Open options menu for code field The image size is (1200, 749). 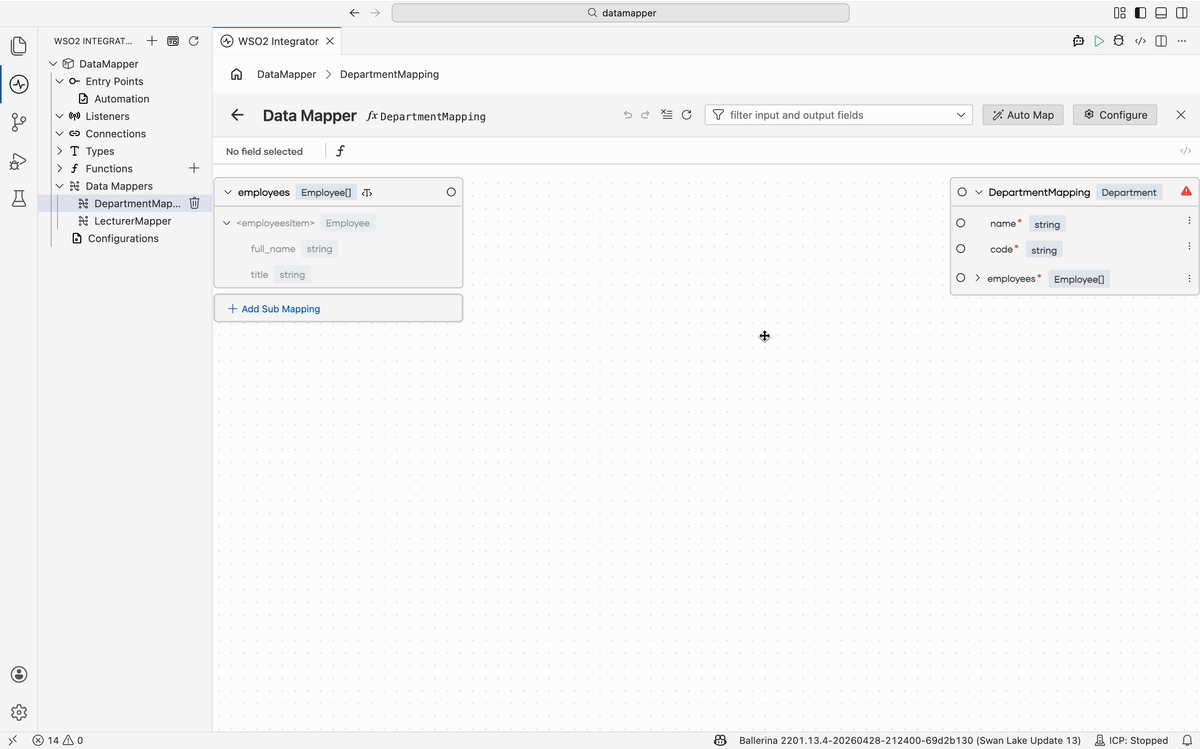tap(1189, 246)
